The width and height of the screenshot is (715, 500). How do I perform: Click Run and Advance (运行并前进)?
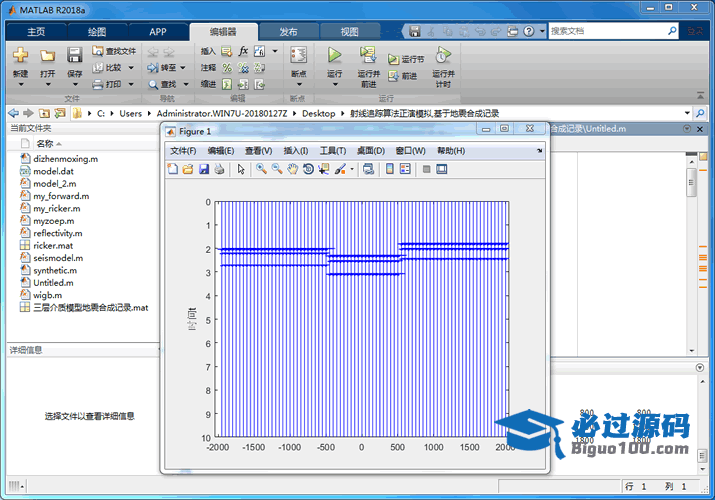tap(368, 66)
